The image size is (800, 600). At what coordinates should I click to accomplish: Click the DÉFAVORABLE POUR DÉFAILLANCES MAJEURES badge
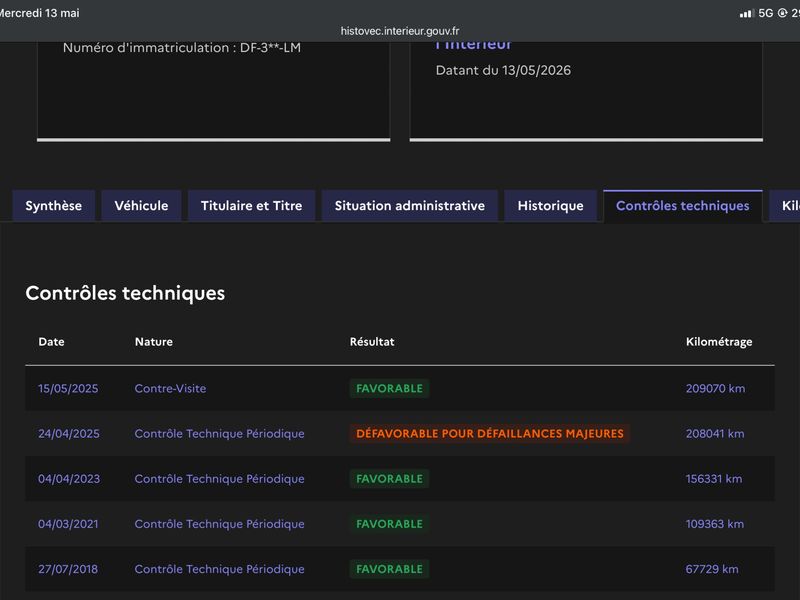pyautogui.click(x=490, y=434)
